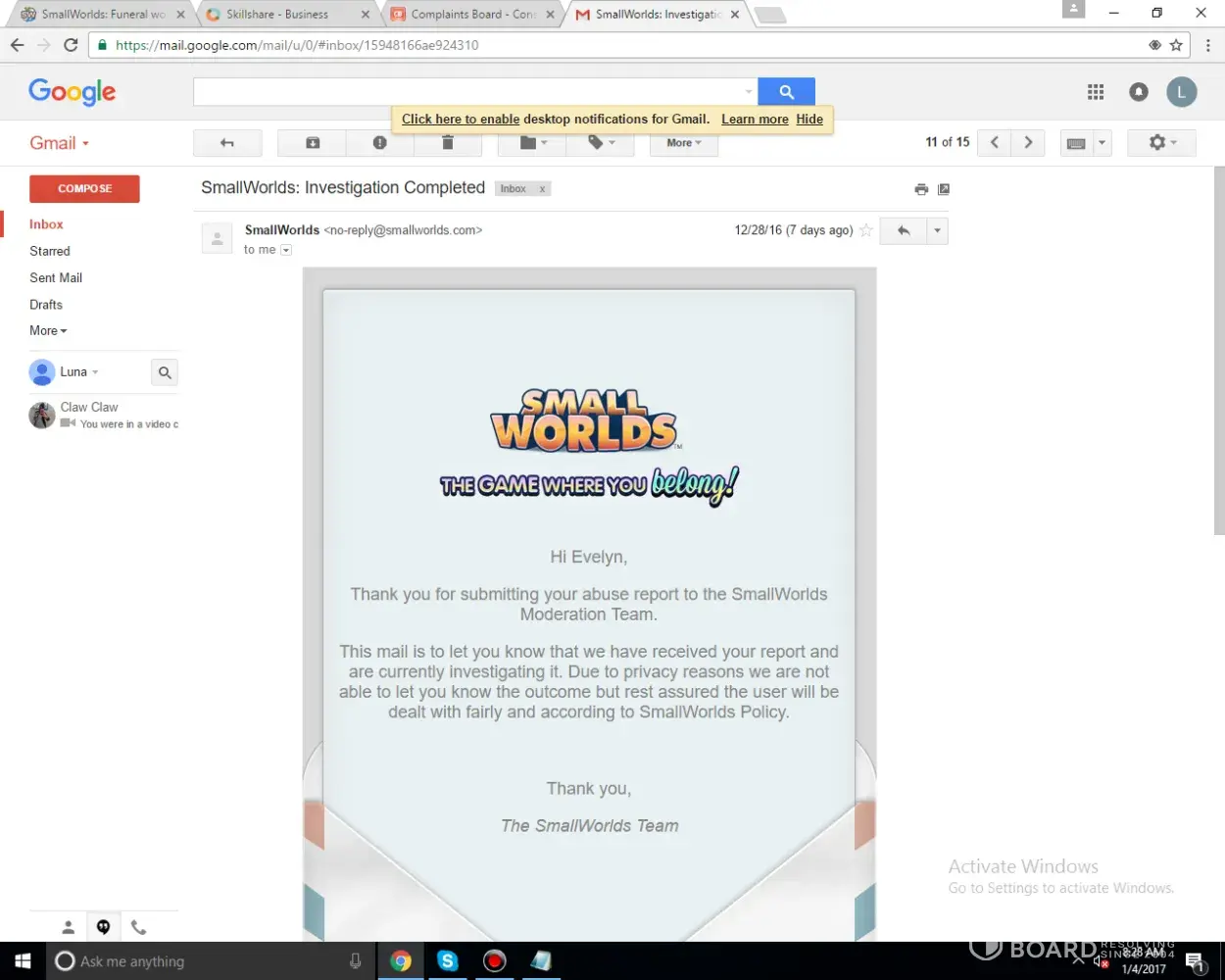The height and width of the screenshot is (980, 1225).
Task: Click the reply arrow beside the email date
Action: tap(904, 231)
